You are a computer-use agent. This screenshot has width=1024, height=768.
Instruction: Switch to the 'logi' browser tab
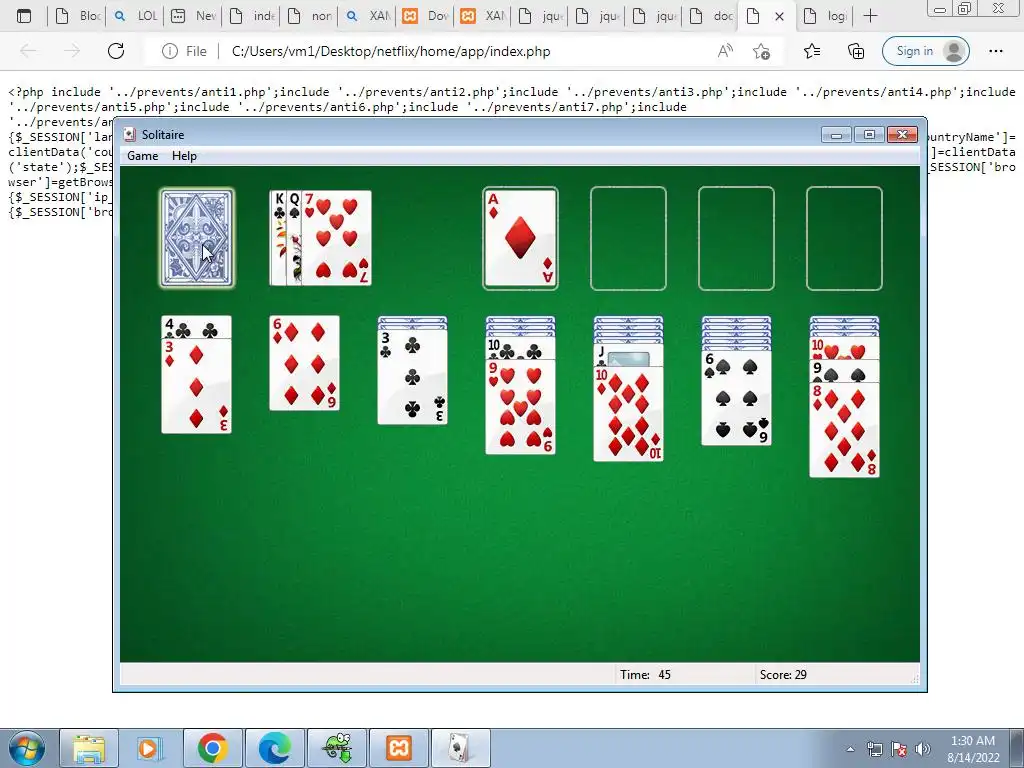point(826,16)
